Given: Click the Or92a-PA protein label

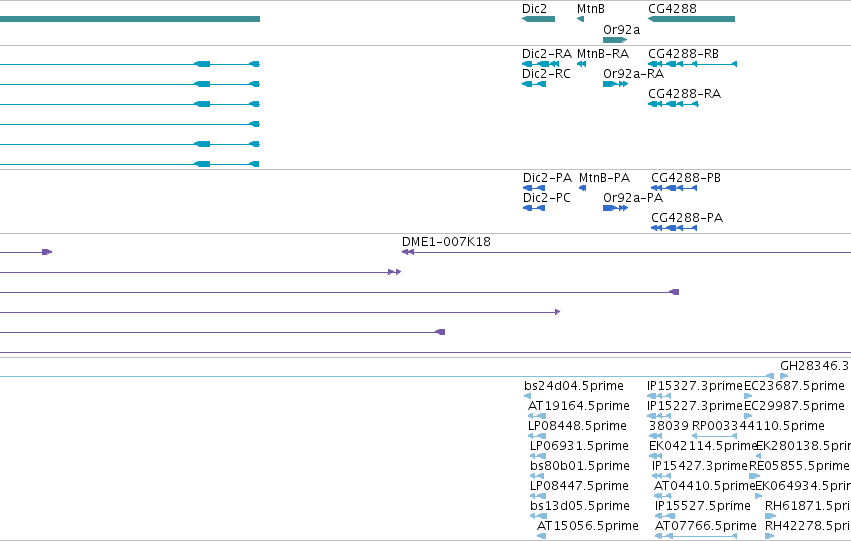Looking at the screenshot, I should 633,198.
